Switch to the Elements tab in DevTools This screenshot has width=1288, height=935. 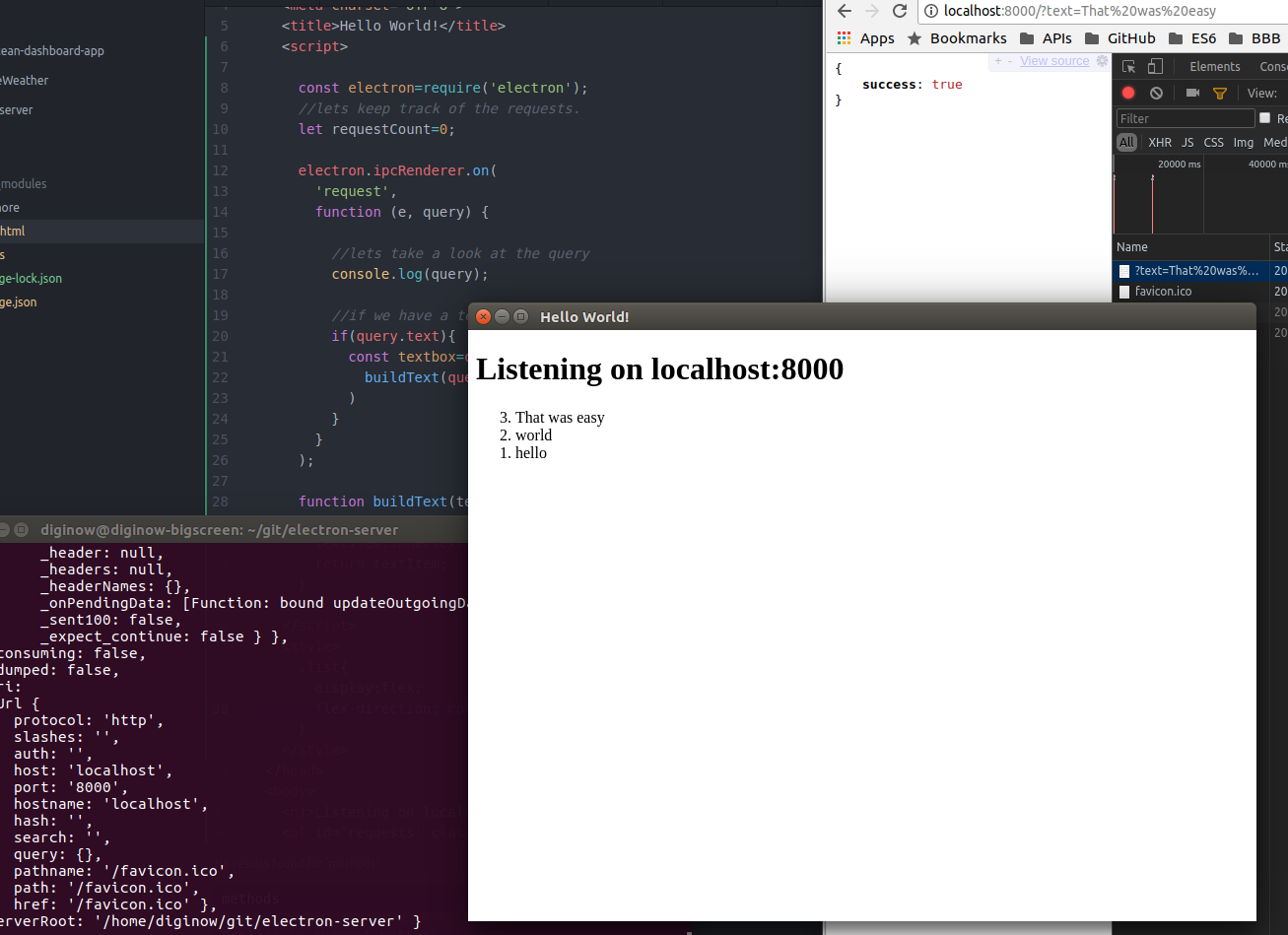coord(1214,67)
